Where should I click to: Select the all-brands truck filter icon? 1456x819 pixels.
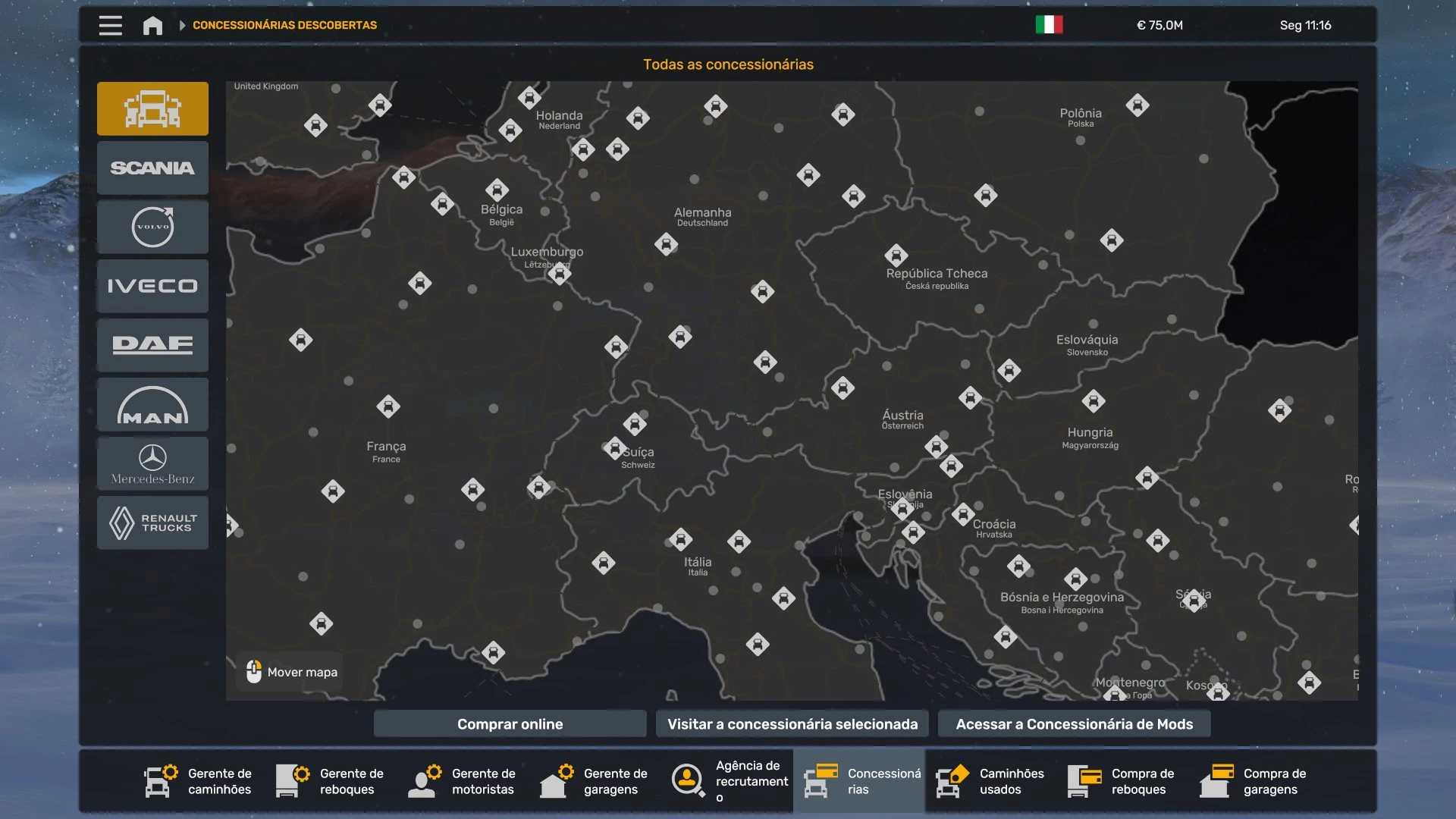click(x=152, y=108)
